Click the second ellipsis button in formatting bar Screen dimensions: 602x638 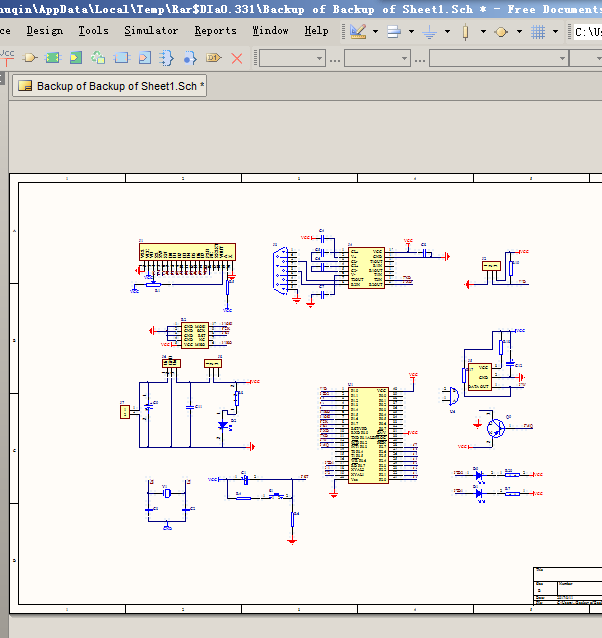point(420,60)
